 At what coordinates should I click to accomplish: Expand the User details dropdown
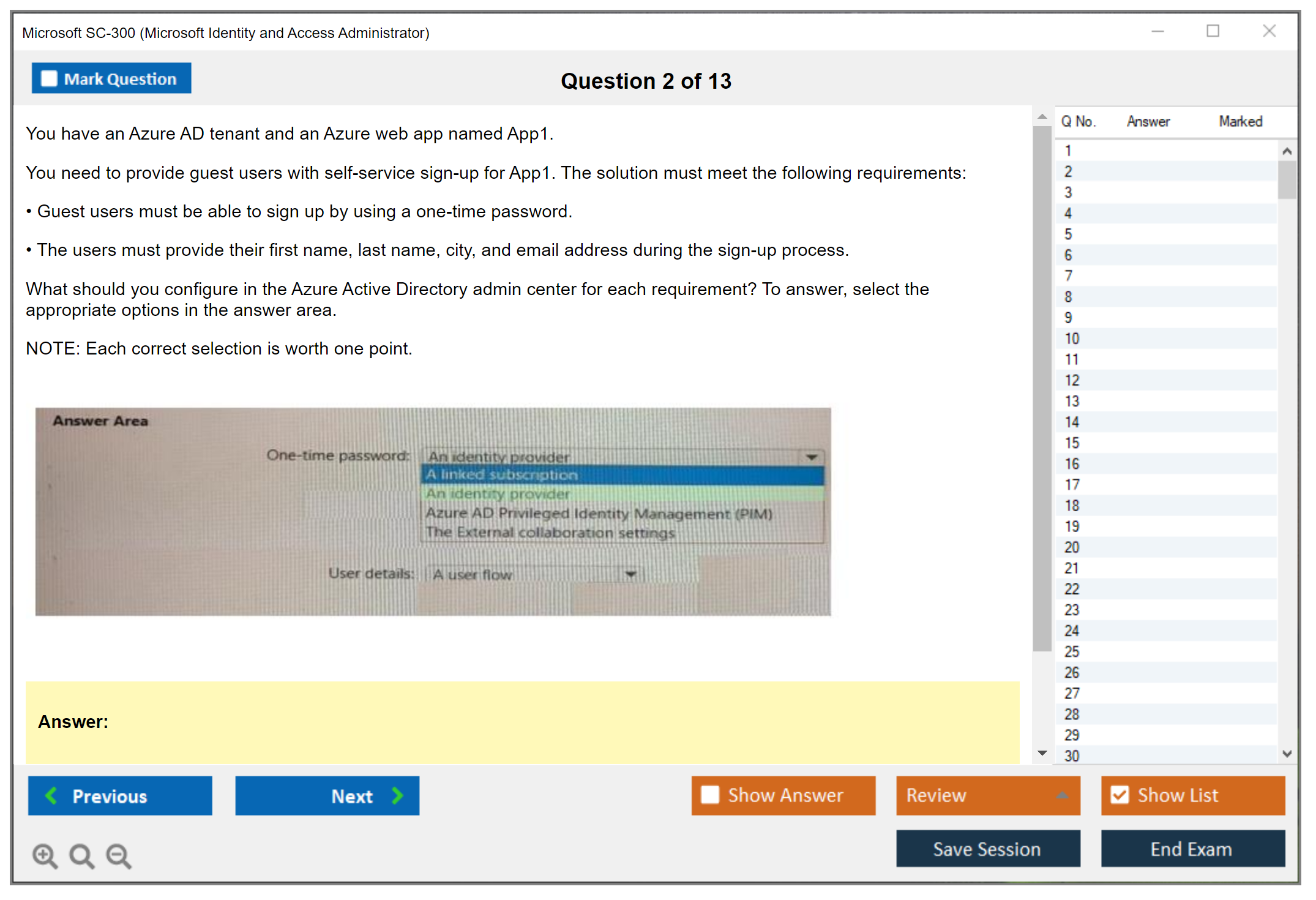630,574
